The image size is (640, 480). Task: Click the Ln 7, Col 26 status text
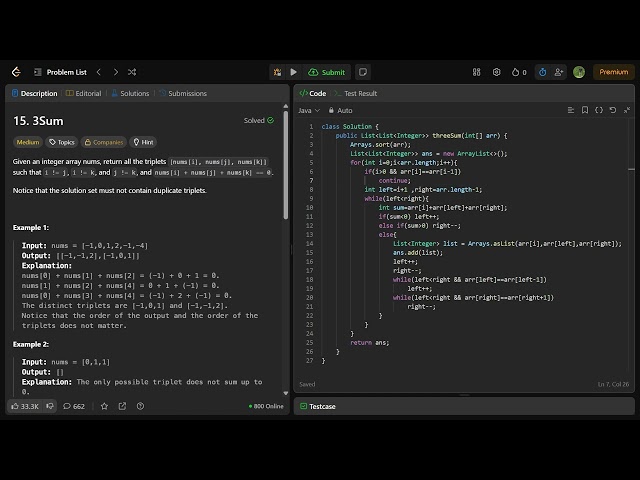tap(613, 384)
